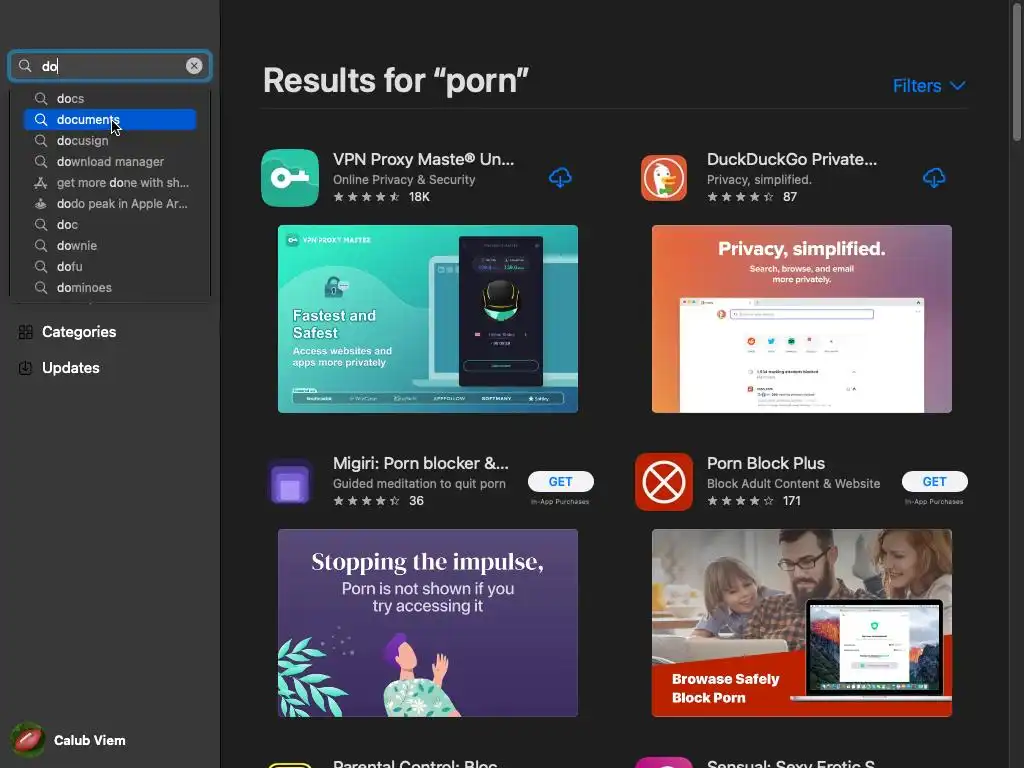1024x768 pixels.
Task: Click the magnifier icon in the search field
Action: click(x=25, y=66)
